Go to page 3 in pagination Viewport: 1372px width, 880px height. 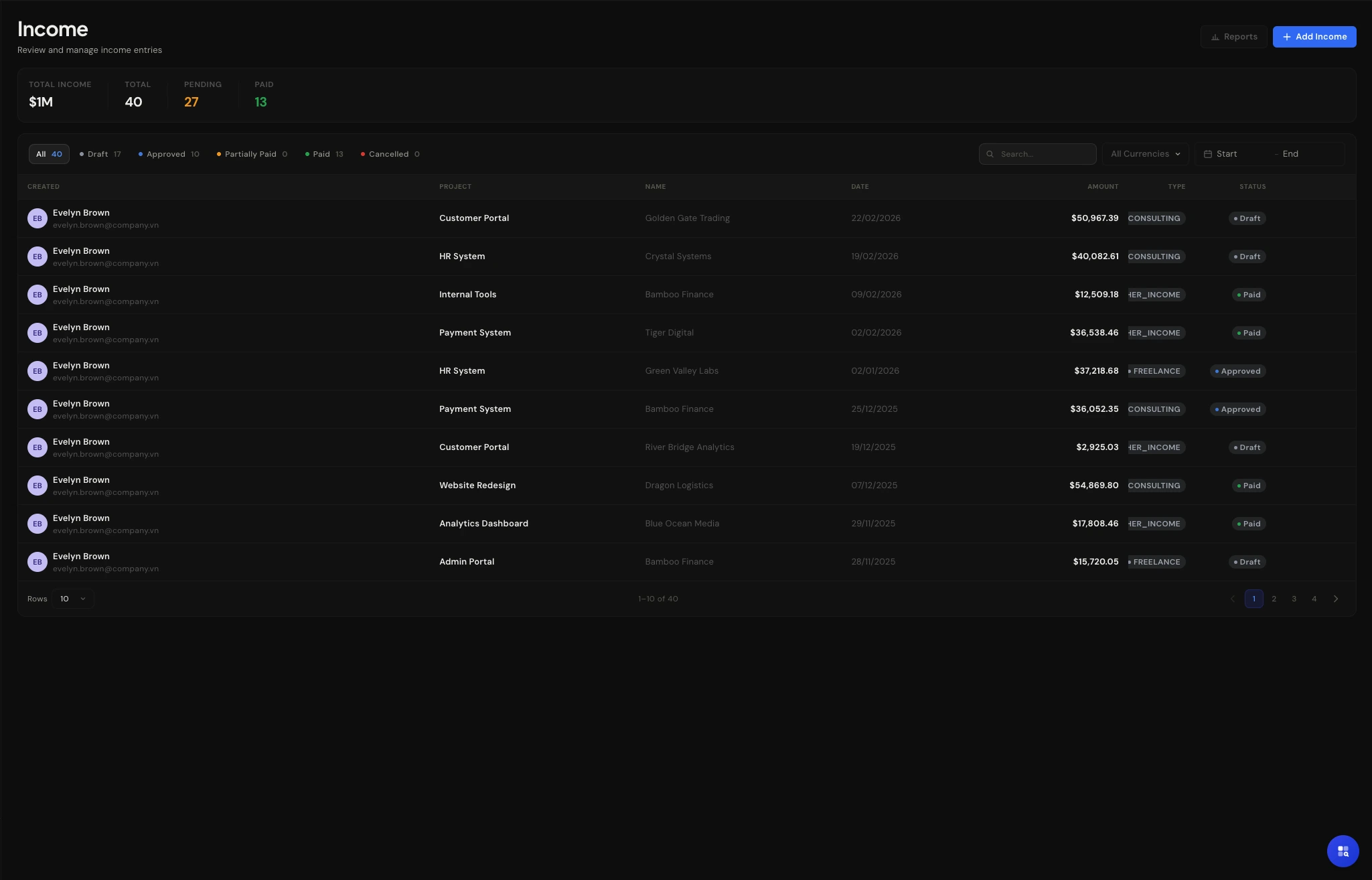(x=1294, y=599)
